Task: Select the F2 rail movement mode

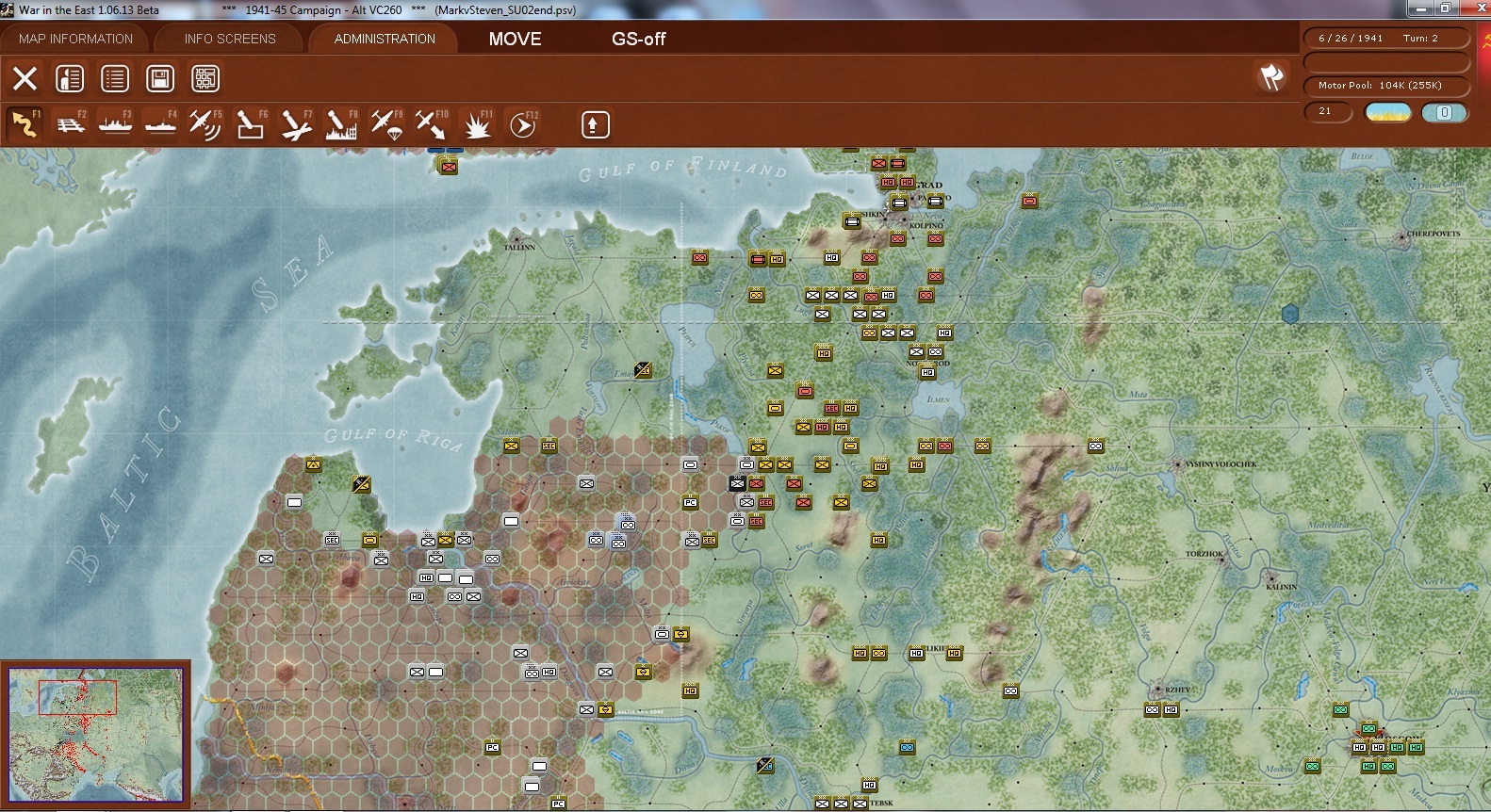Action: click(70, 124)
